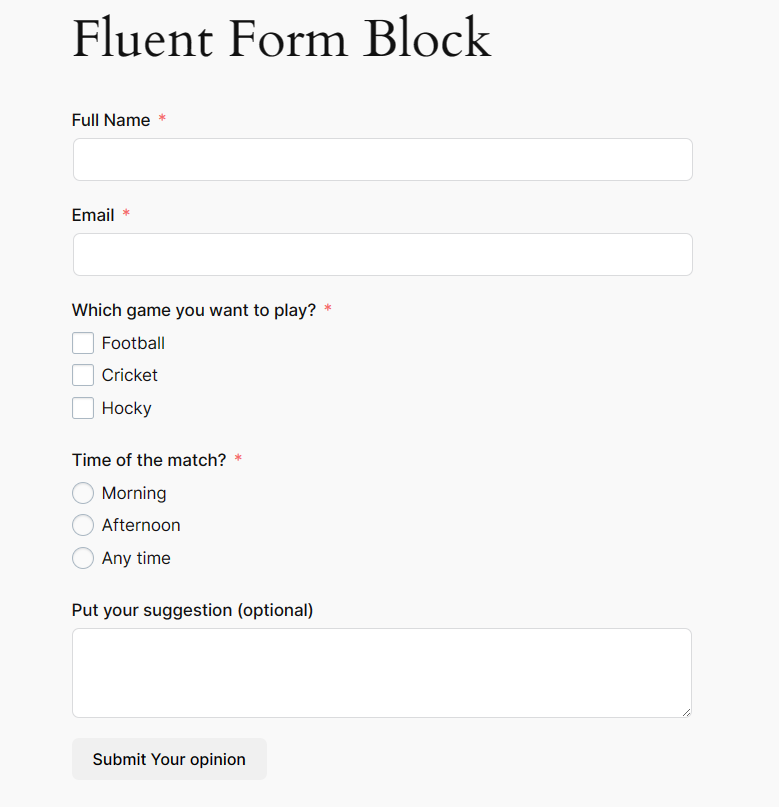779x807 pixels.
Task: Enable the Hocky checkbox
Action: (83, 408)
